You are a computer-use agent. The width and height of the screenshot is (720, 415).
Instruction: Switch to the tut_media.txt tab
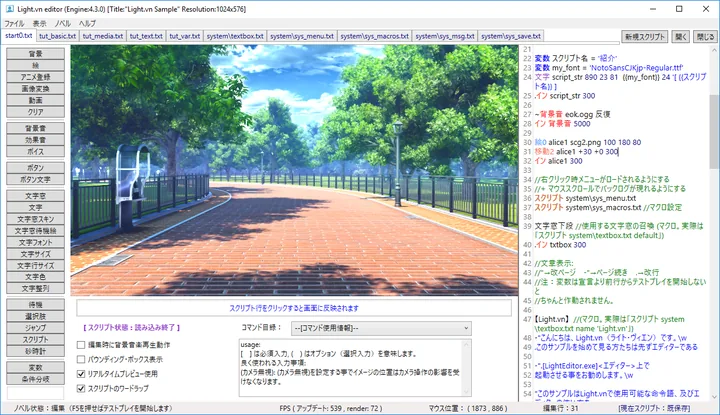point(103,36)
